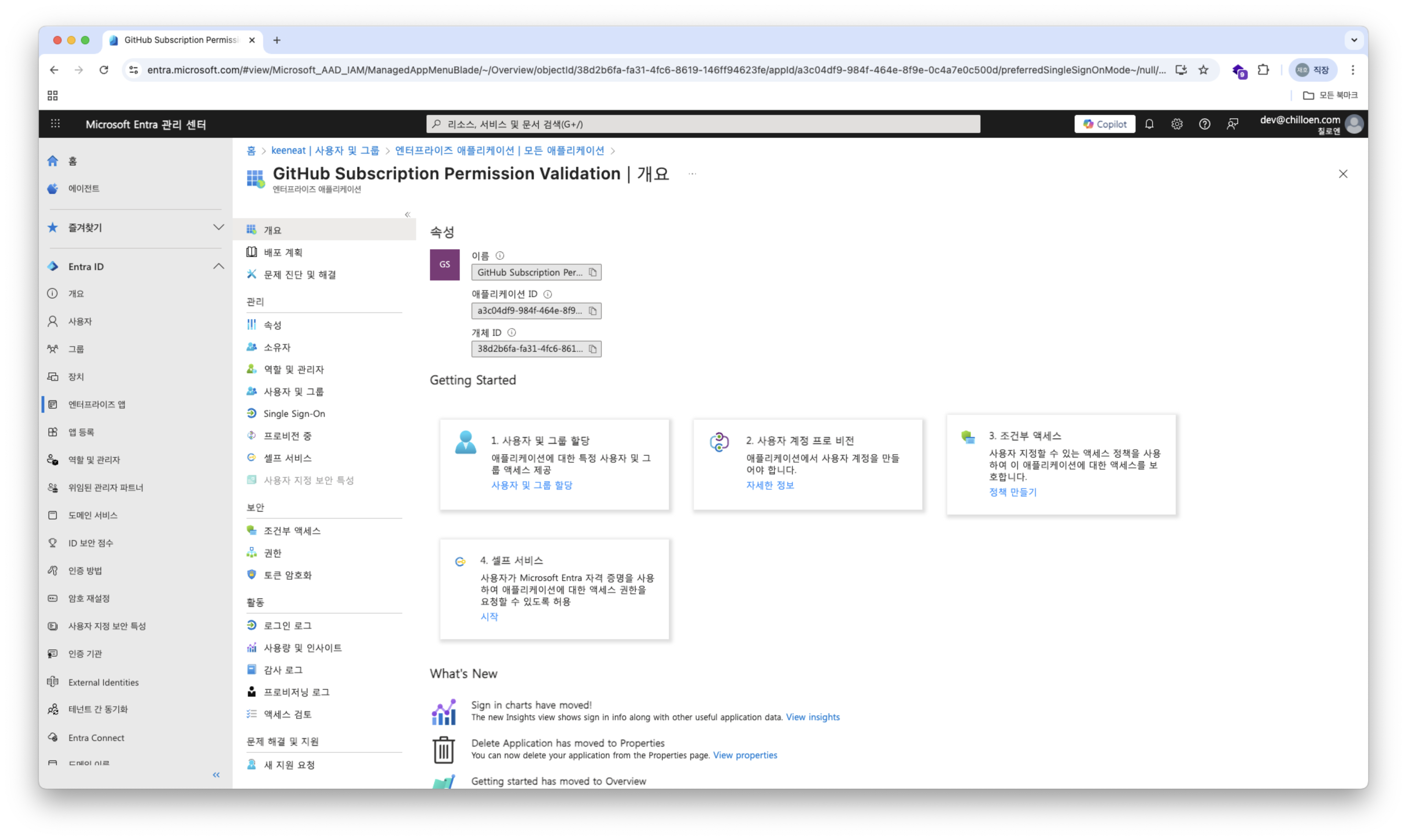Open the feedback icon in header
The image size is (1407, 840).
1232,124
